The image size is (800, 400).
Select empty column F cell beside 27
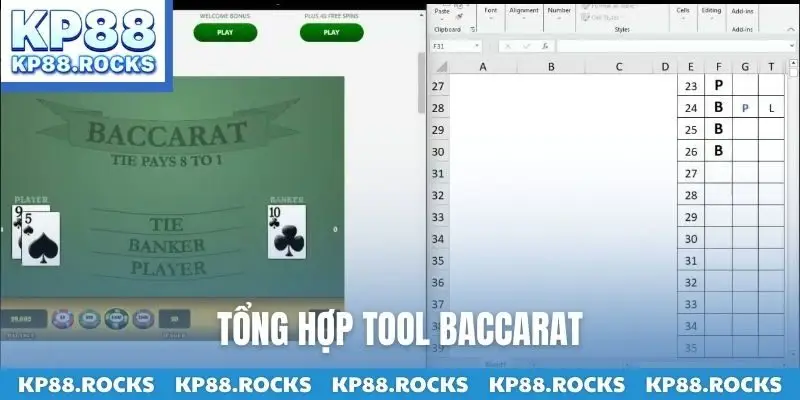pos(718,173)
